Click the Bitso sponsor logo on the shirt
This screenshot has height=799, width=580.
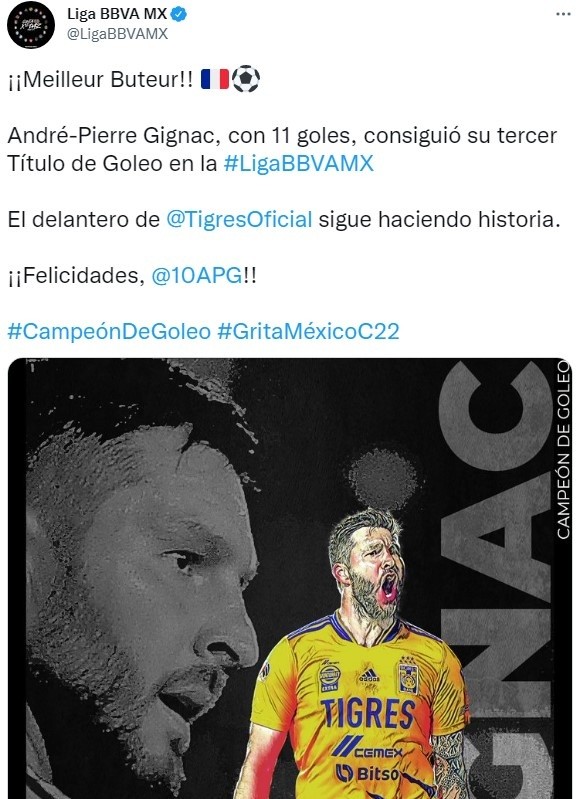point(367,774)
